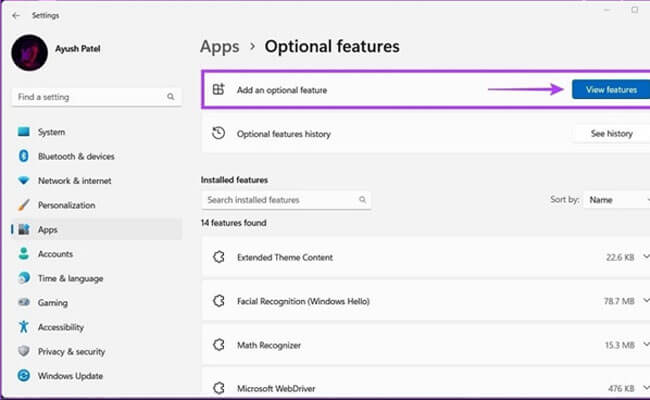Click the Accessibility figure icon

tap(24, 327)
